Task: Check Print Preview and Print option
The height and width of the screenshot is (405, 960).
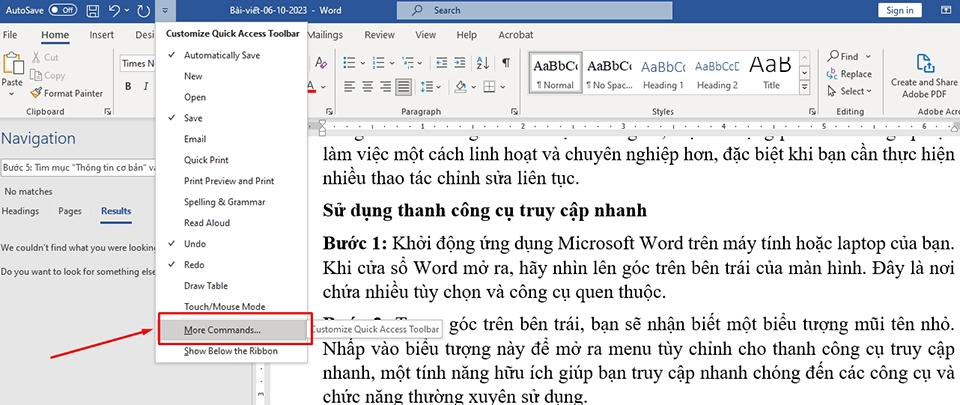Action: (231, 181)
